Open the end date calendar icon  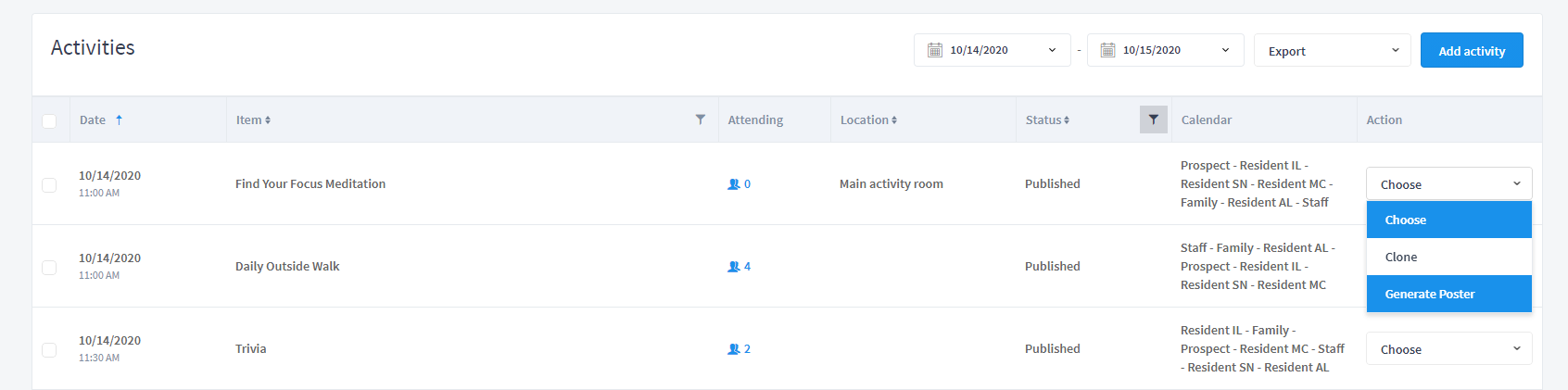[x=1107, y=50]
